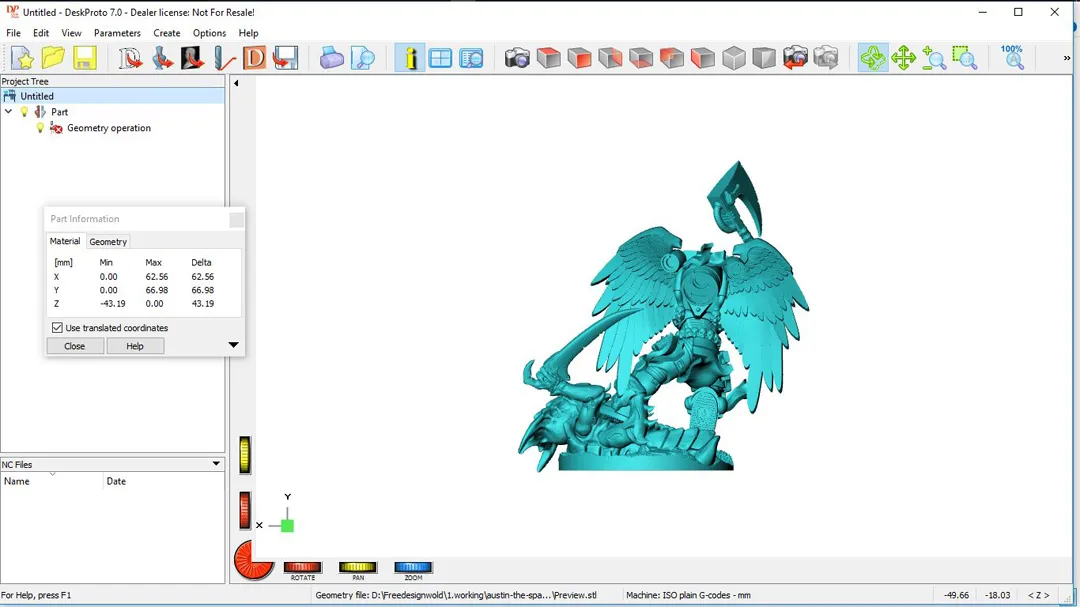Image resolution: width=1080 pixels, height=607 pixels.
Task: Click the write NC program floppy icon
Action: coord(285,58)
